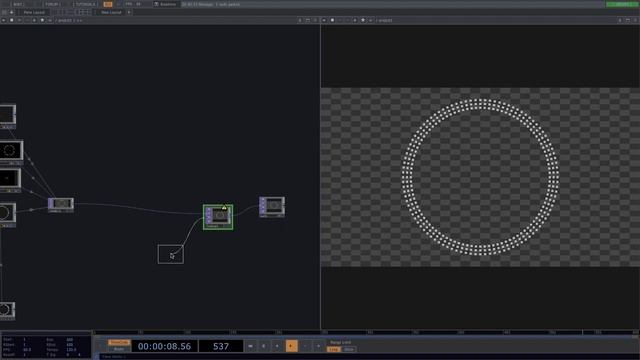The image size is (640, 360).
Task: Select the small composite node at left-center
Action: (61, 204)
